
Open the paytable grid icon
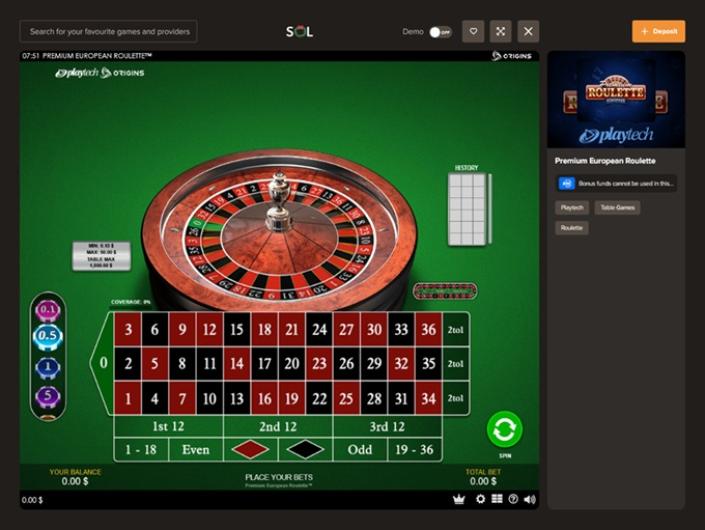pyautogui.click(x=497, y=499)
